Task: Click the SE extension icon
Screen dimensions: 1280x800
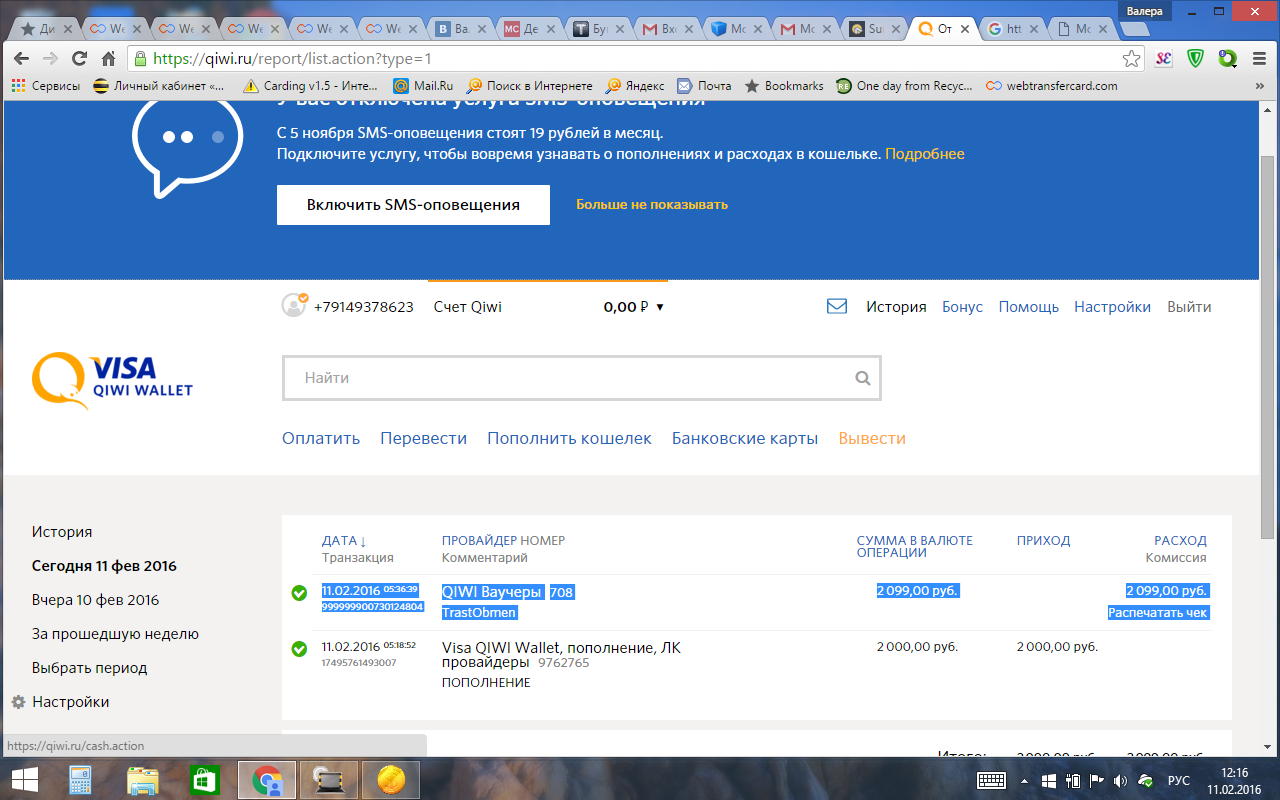Action: click(x=1163, y=59)
